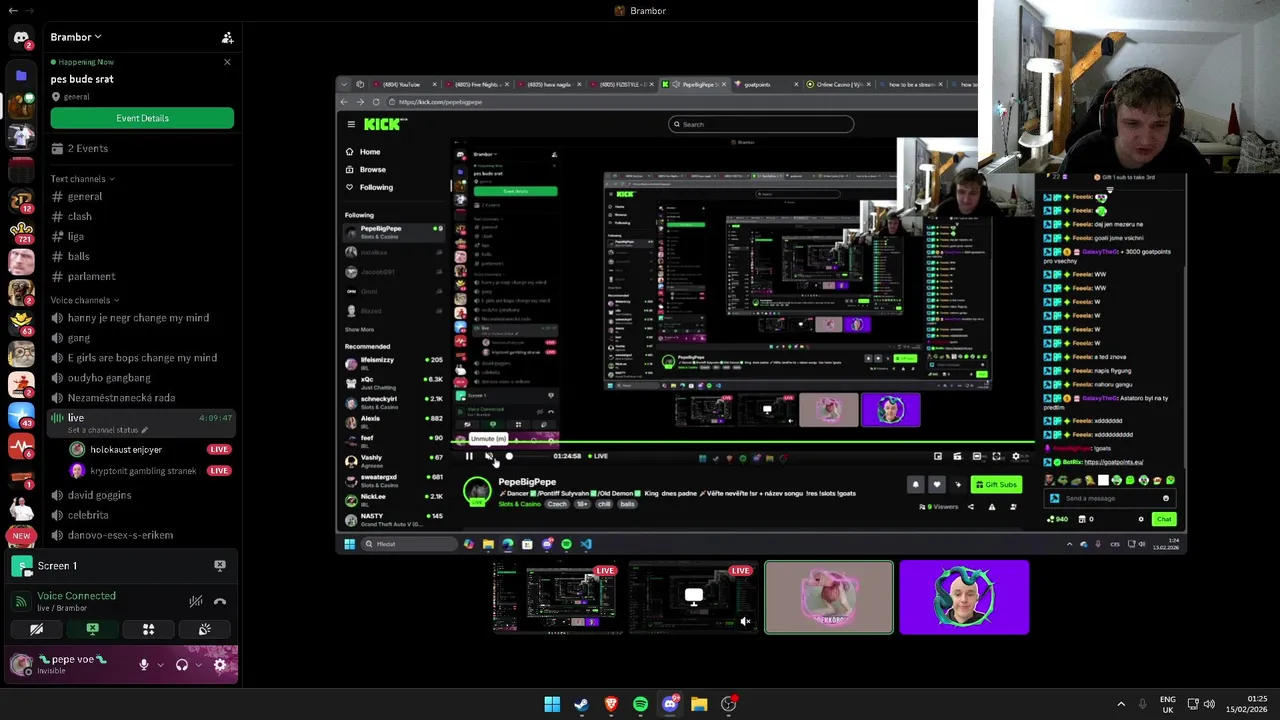Image resolution: width=1280 pixels, height=720 pixels.
Task: Join the gang voice channel
Action: [x=142, y=338]
